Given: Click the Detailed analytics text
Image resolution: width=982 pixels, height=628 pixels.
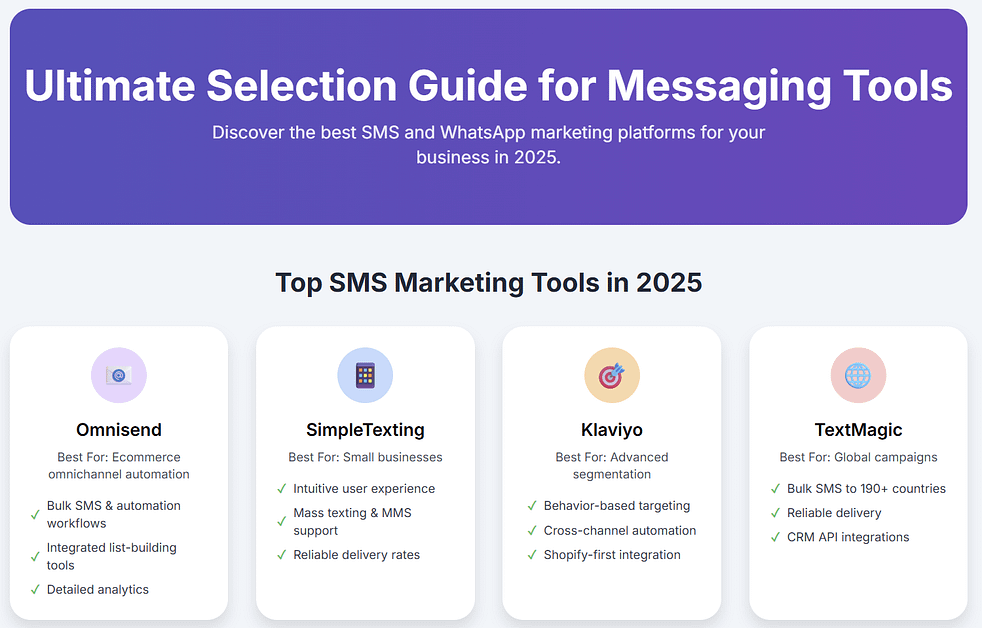Looking at the screenshot, I should pyautogui.click(x=98, y=589).
